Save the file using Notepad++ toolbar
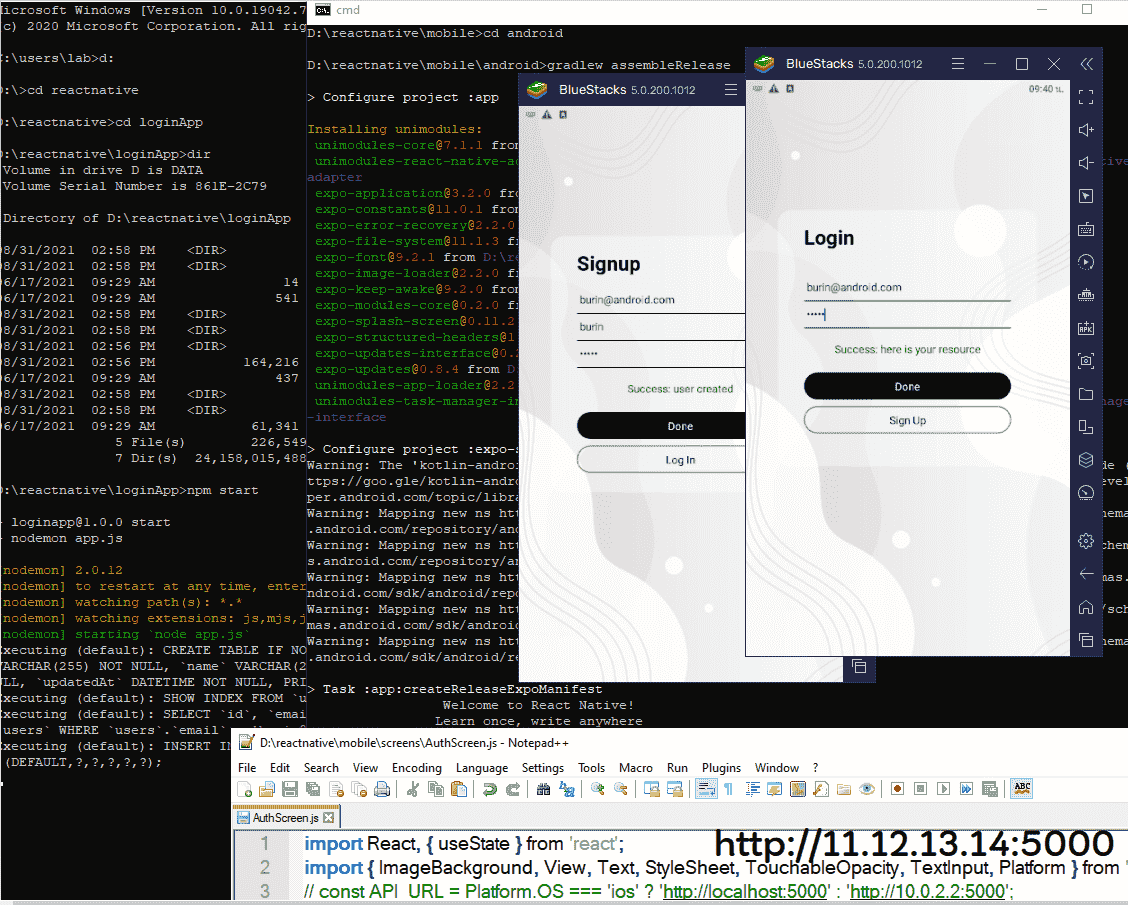This screenshot has width=1128, height=905. point(290,789)
